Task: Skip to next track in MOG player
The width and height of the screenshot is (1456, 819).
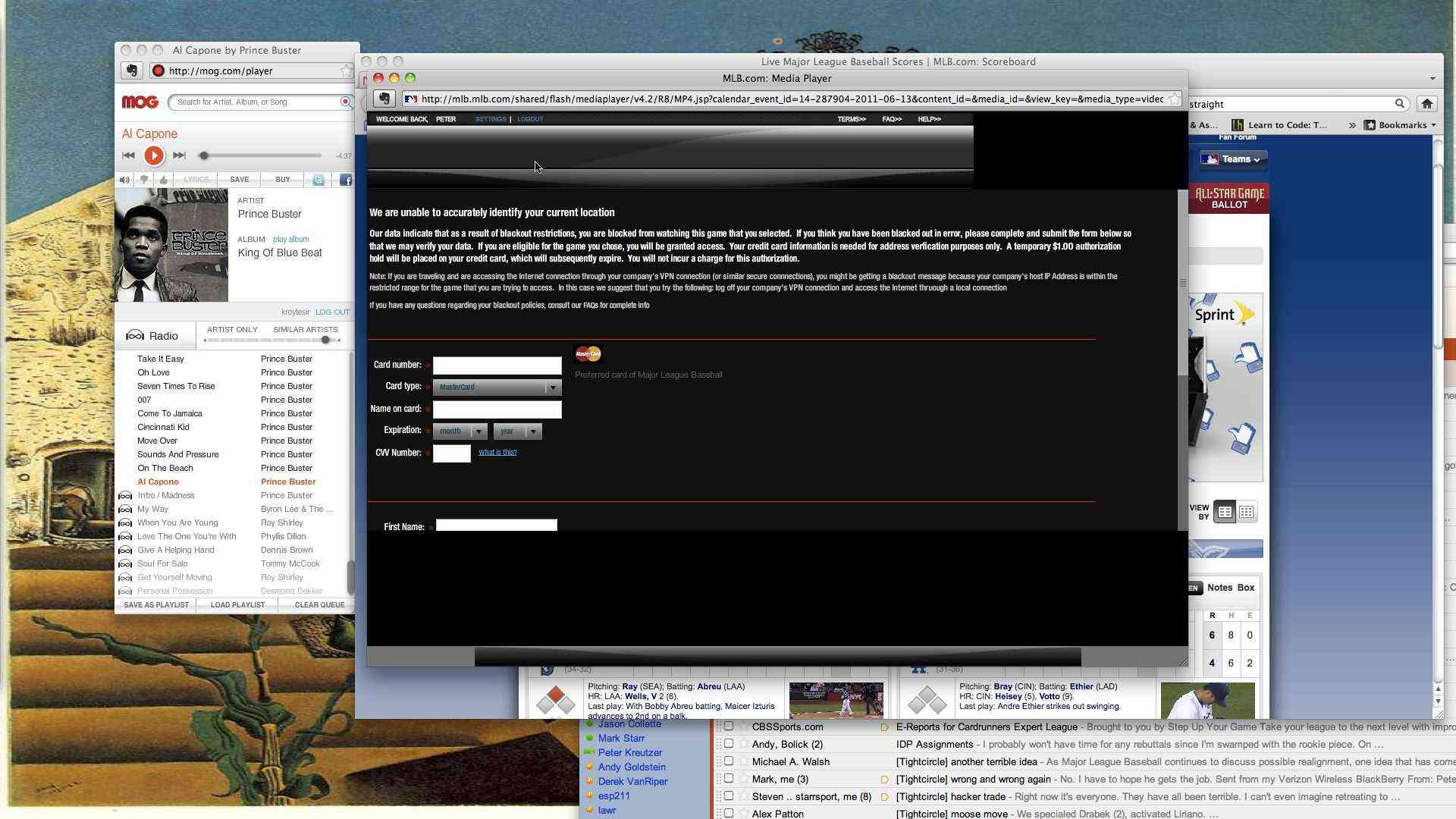Action: 179,155
